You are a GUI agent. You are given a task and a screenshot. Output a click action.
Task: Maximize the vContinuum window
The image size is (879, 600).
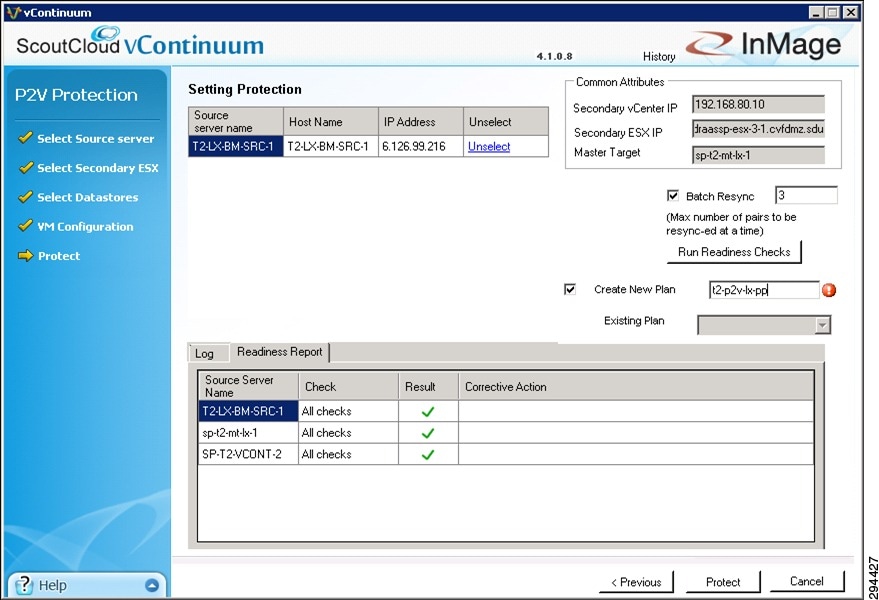point(833,12)
